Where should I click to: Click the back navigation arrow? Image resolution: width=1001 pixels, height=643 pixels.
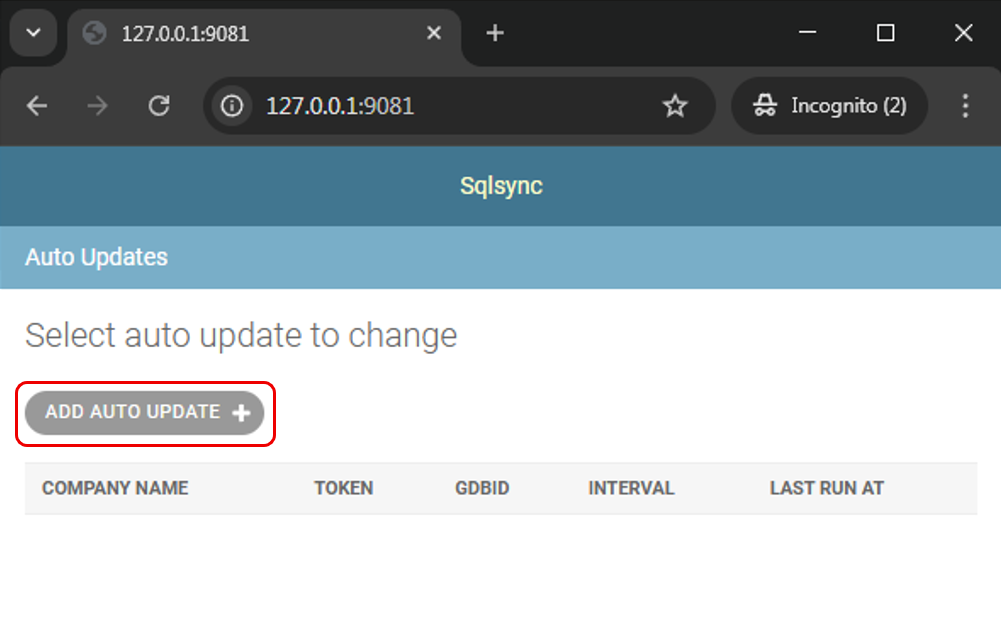tap(37, 105)
